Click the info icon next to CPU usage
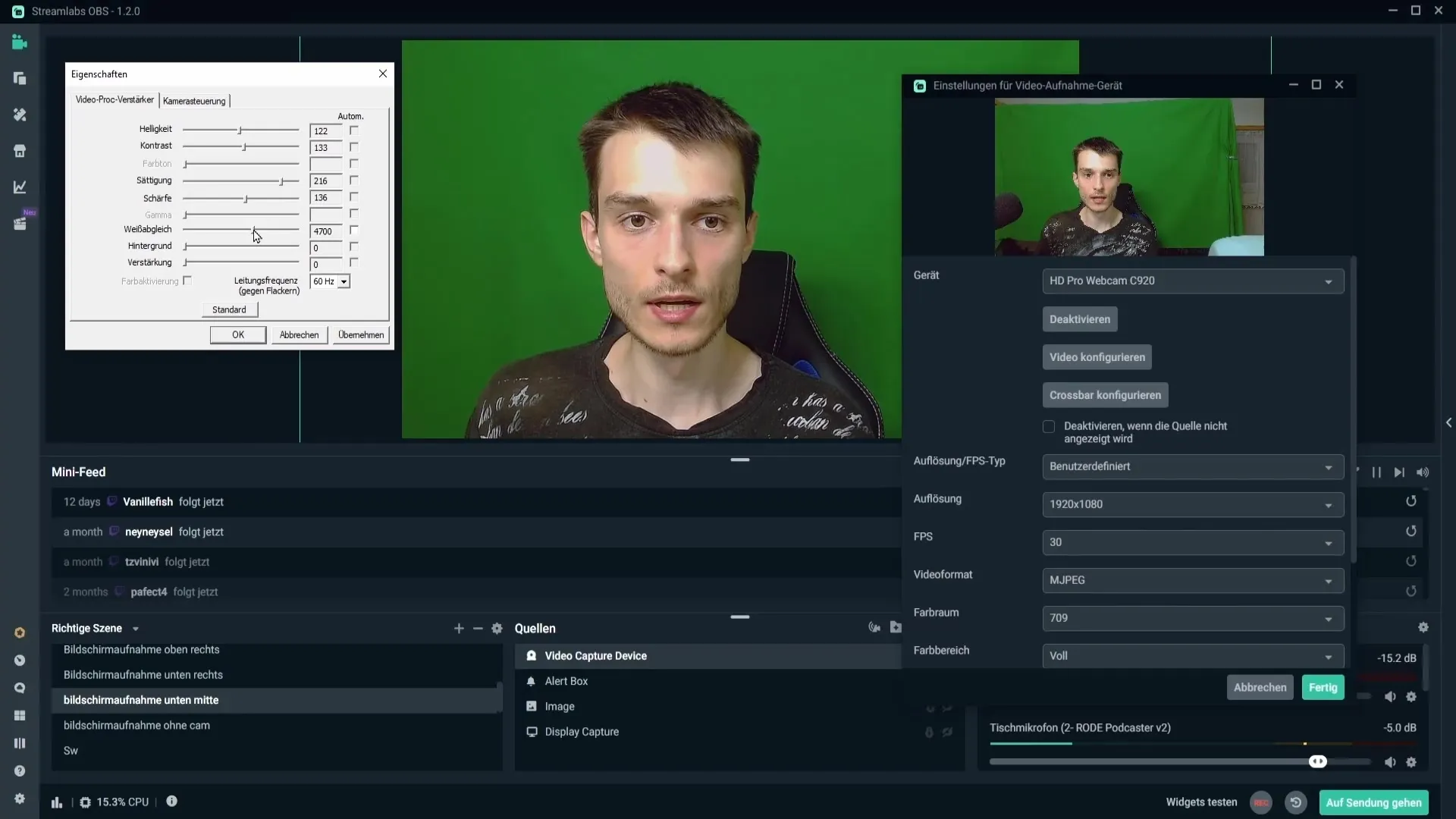 172,802
